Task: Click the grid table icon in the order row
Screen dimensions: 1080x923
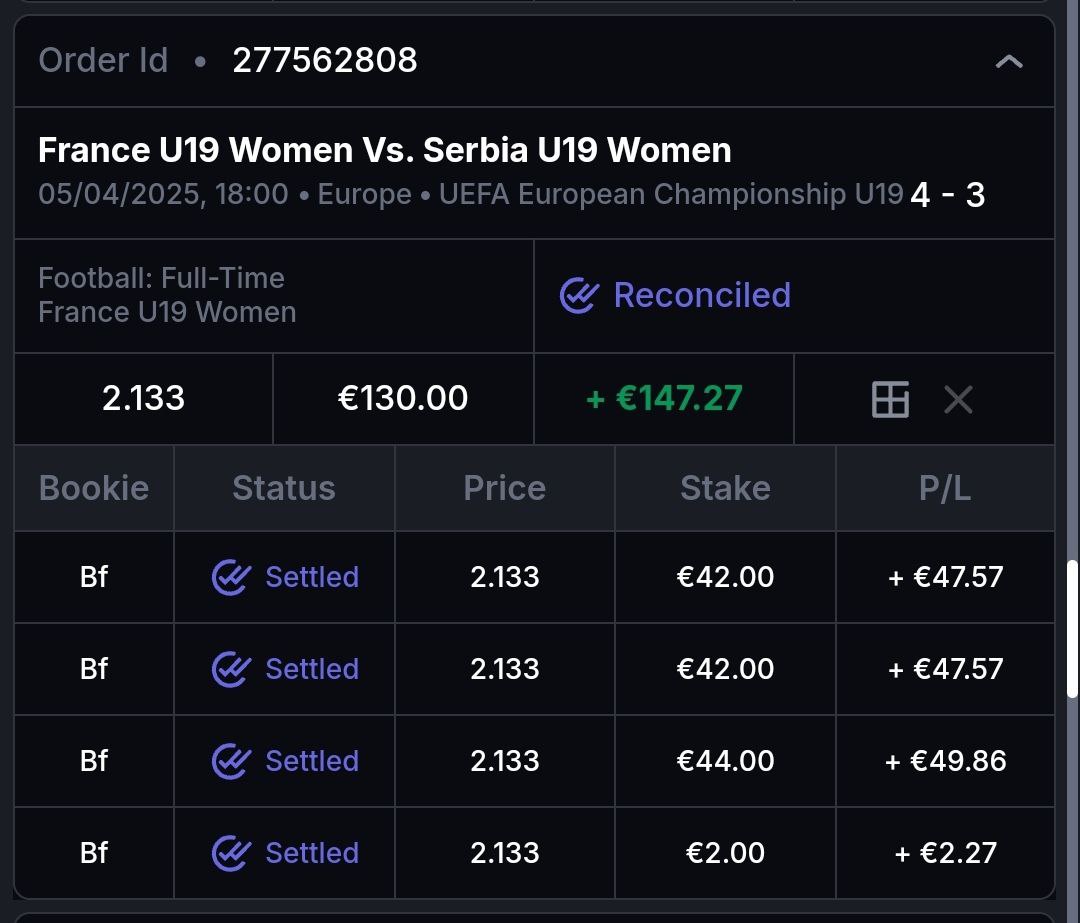Action: pyautogui.click(x=890, y=400)
